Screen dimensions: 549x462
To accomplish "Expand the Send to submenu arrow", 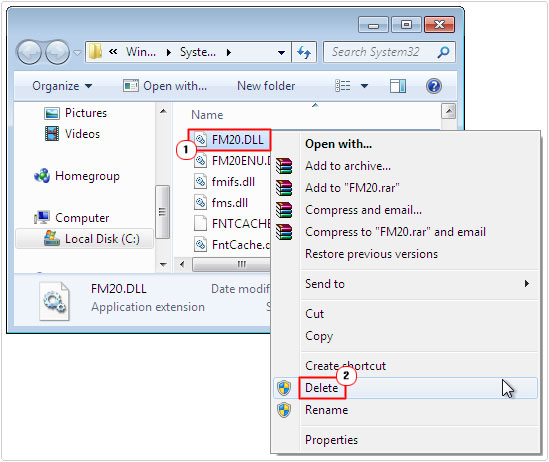I will 527,284.
